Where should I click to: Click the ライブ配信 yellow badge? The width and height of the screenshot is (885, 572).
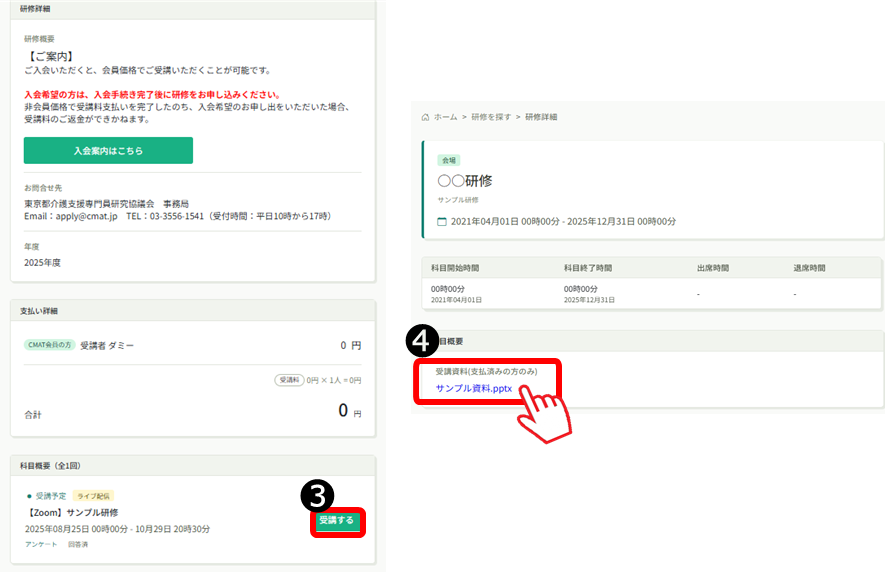tap(92, 495)
